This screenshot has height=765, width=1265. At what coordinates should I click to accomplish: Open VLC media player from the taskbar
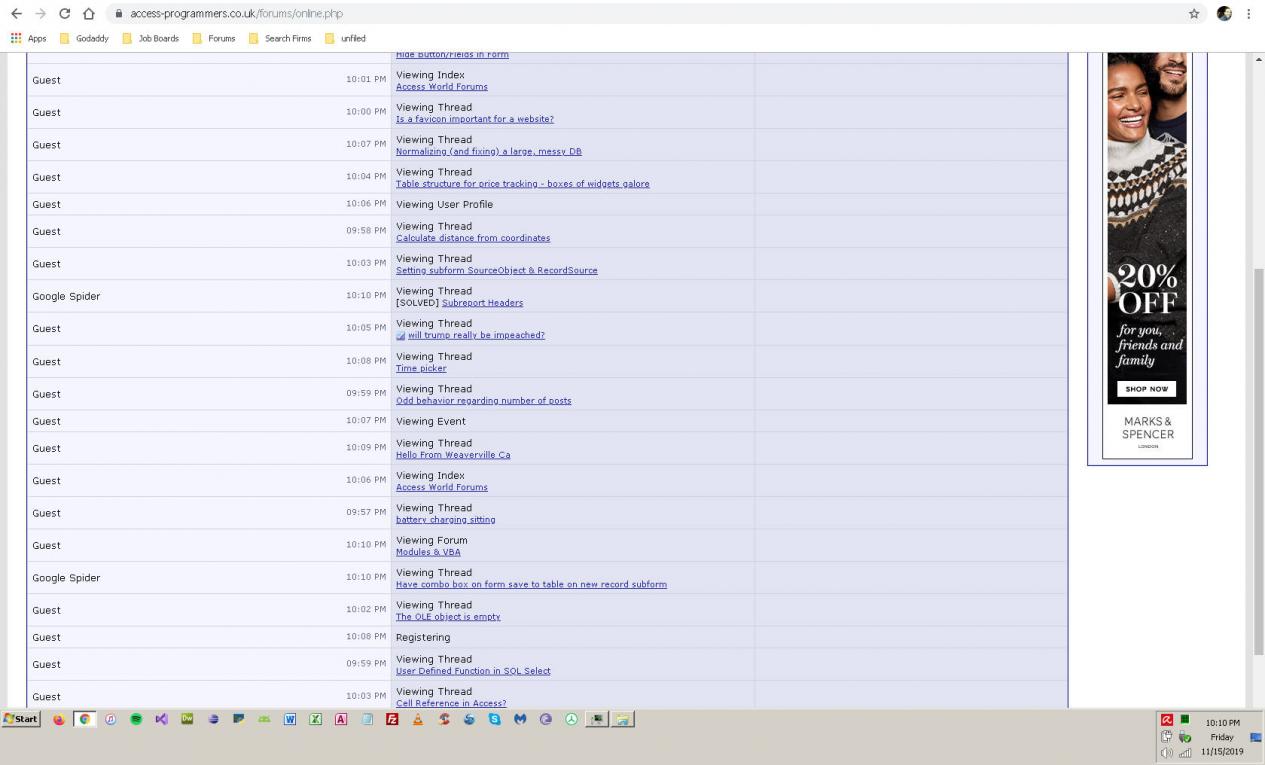click(418, 719)
